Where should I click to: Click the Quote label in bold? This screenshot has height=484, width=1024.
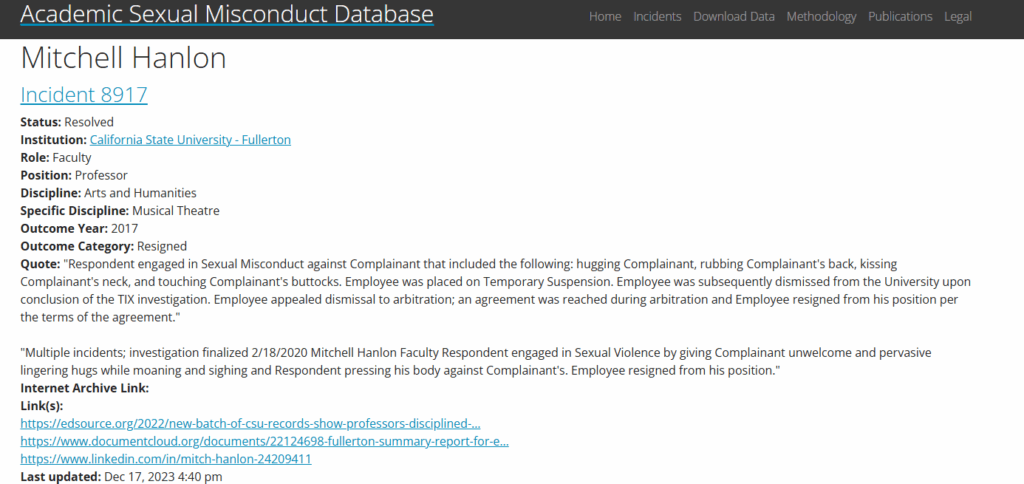pyautogui.click(x=40, y=264)
